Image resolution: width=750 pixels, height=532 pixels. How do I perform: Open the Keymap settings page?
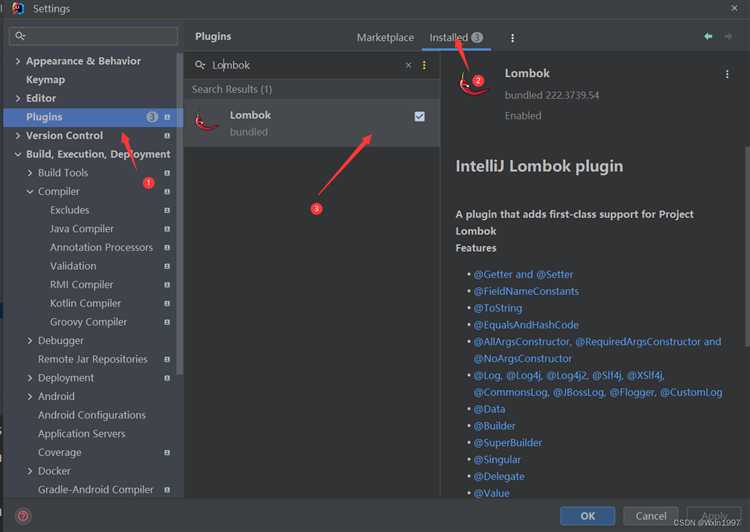(45, 79)
